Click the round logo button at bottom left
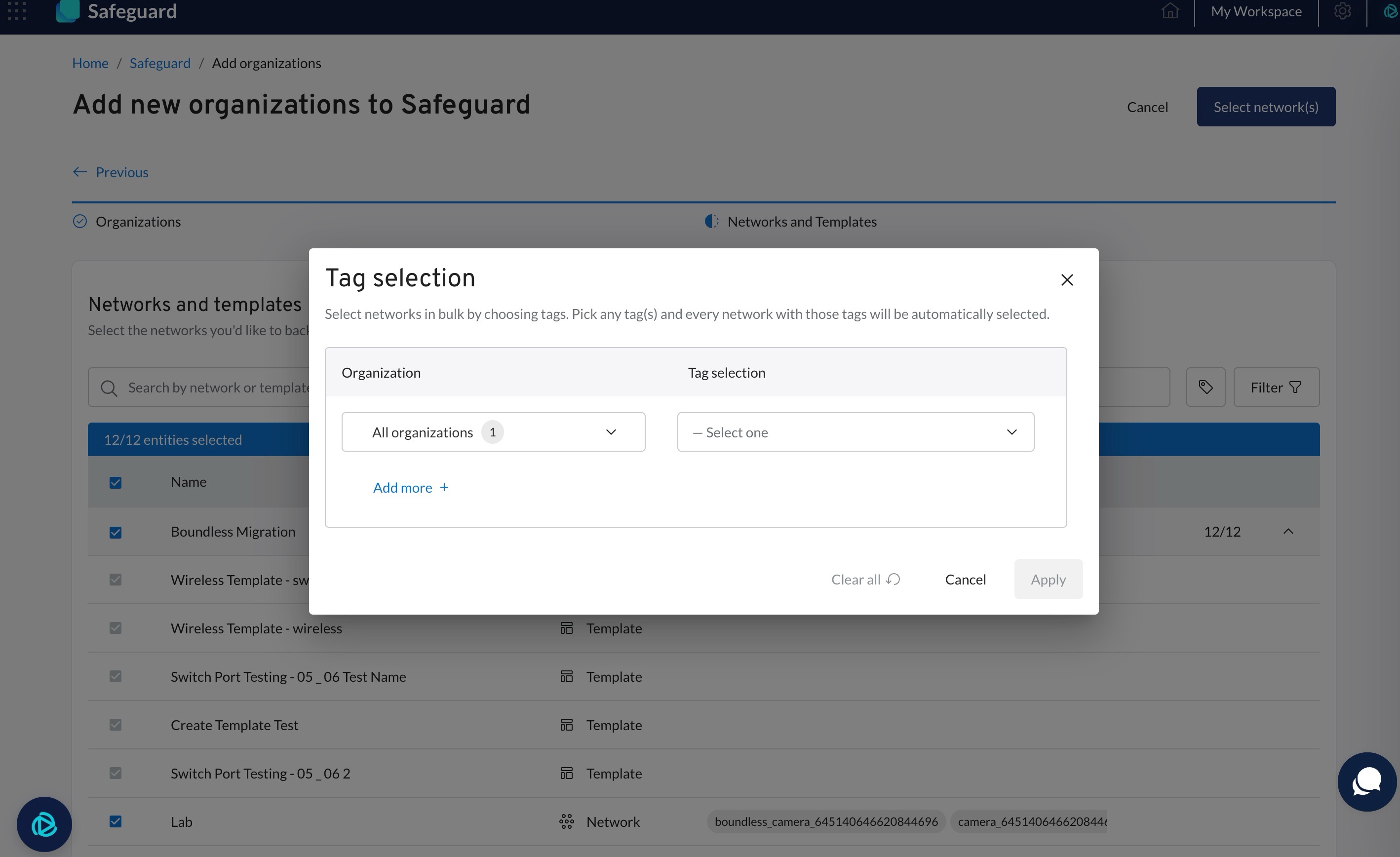The image size is (1400, 857). 44,823
